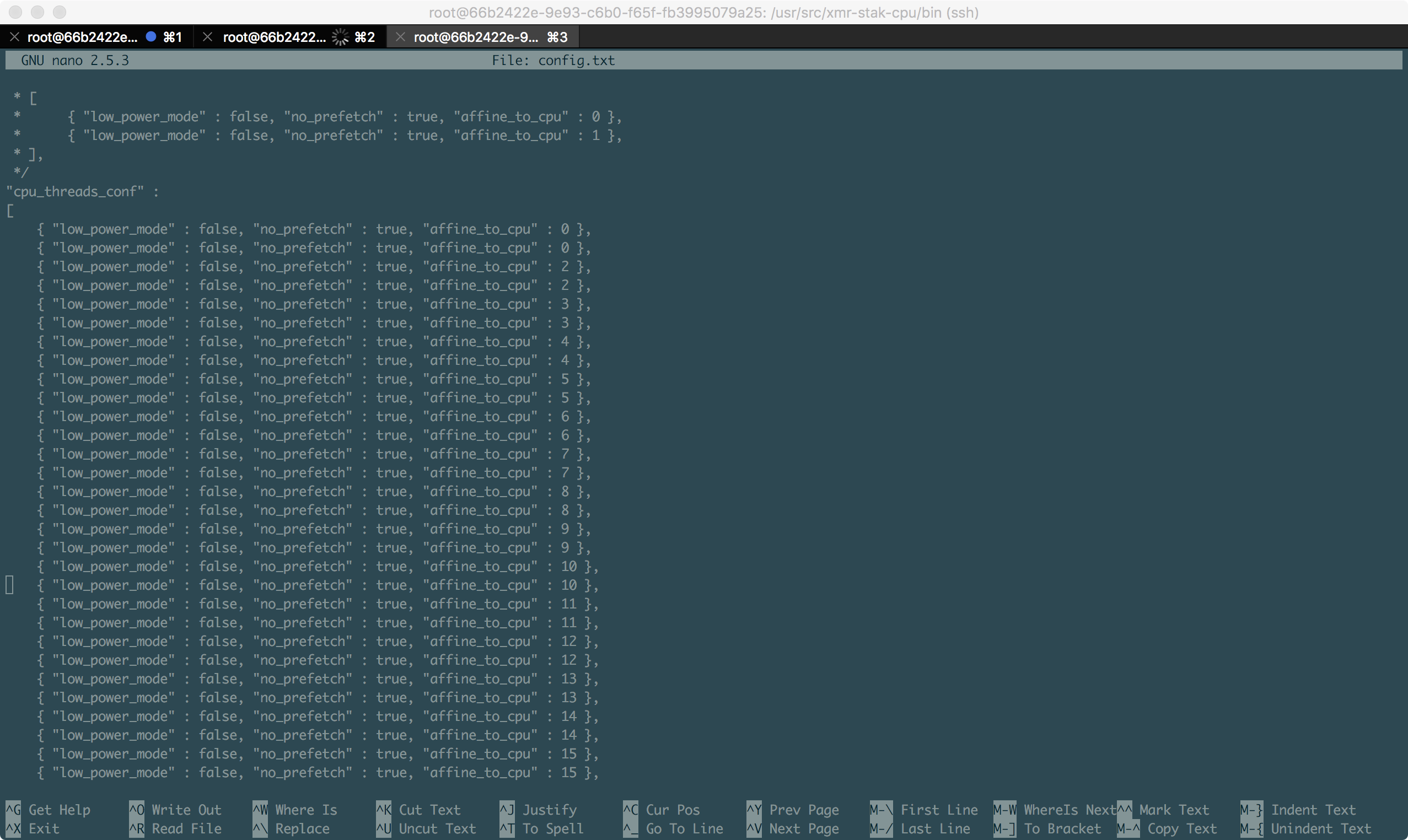The image size is (1408, 840).
Task: Click the First Line command
Action: click(939, 810)
